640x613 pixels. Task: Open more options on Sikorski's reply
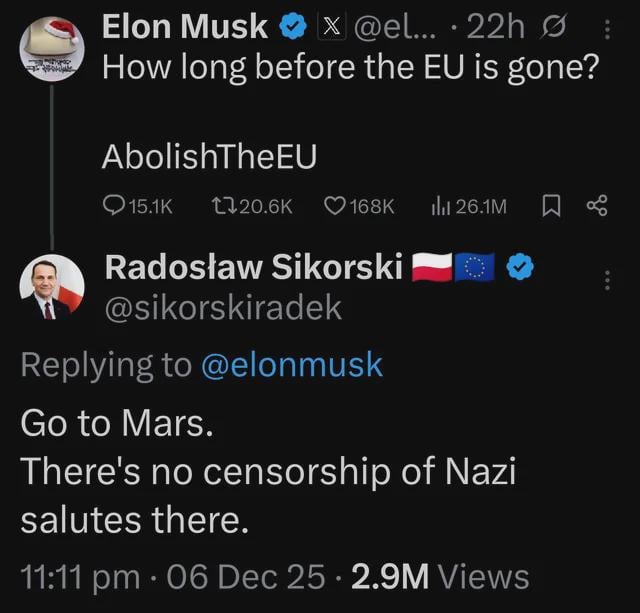pos(605,282)
